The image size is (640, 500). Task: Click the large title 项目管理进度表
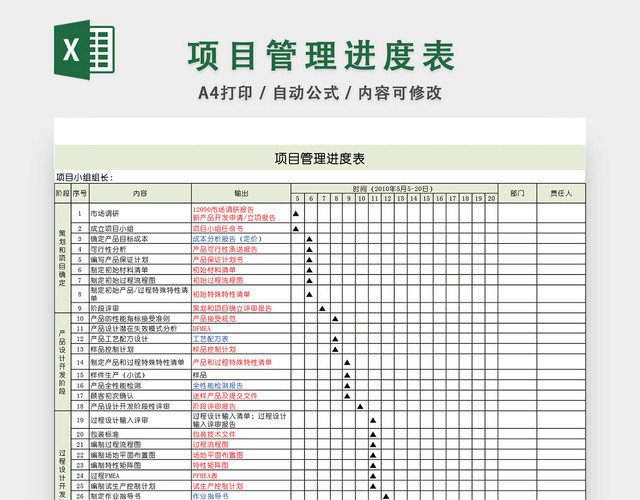pyautogui.click(x=321, y=56)
